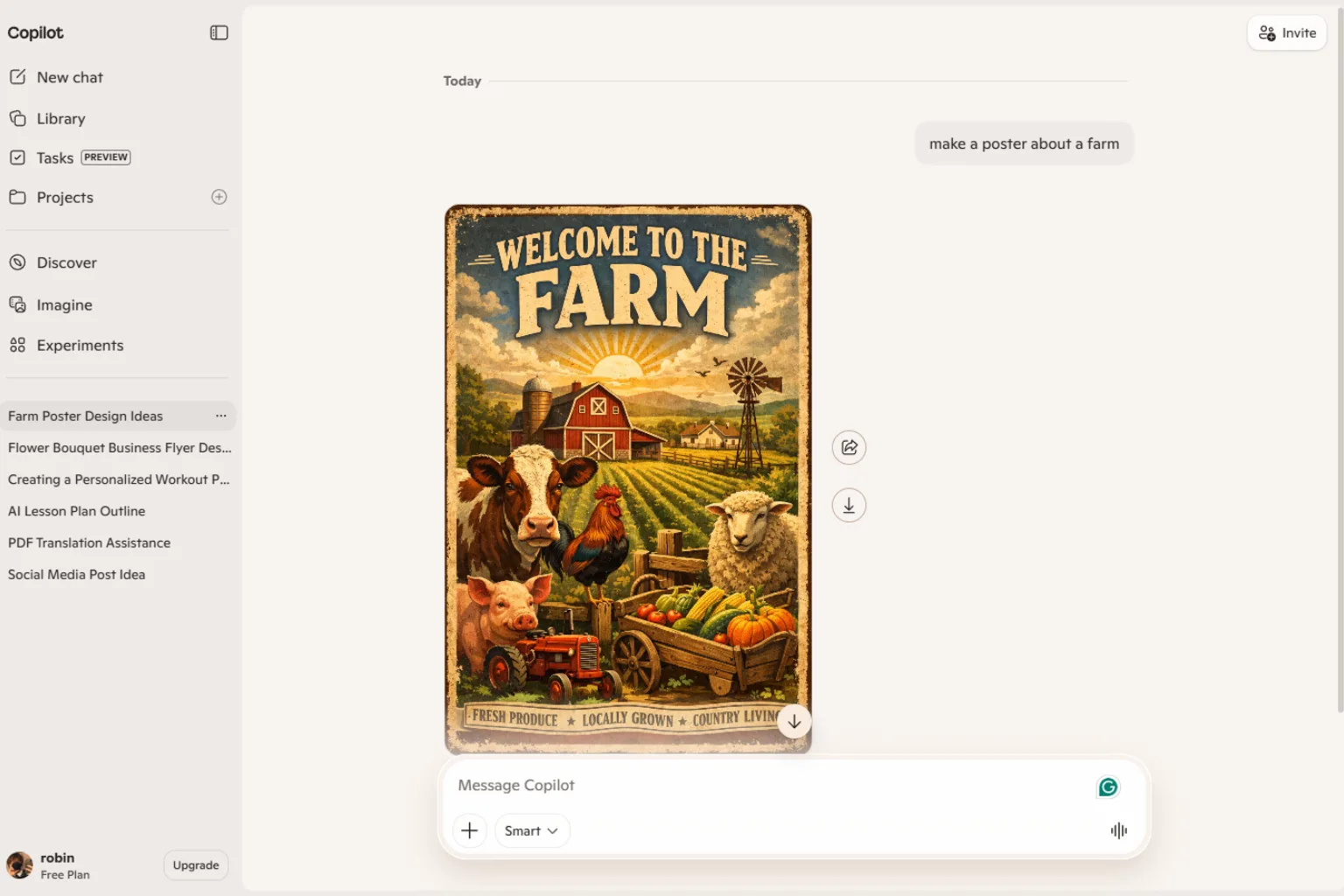Open Flower Bouquet Business Flyer chat
Screen dimensions: 1344x896
coord(119,447)
